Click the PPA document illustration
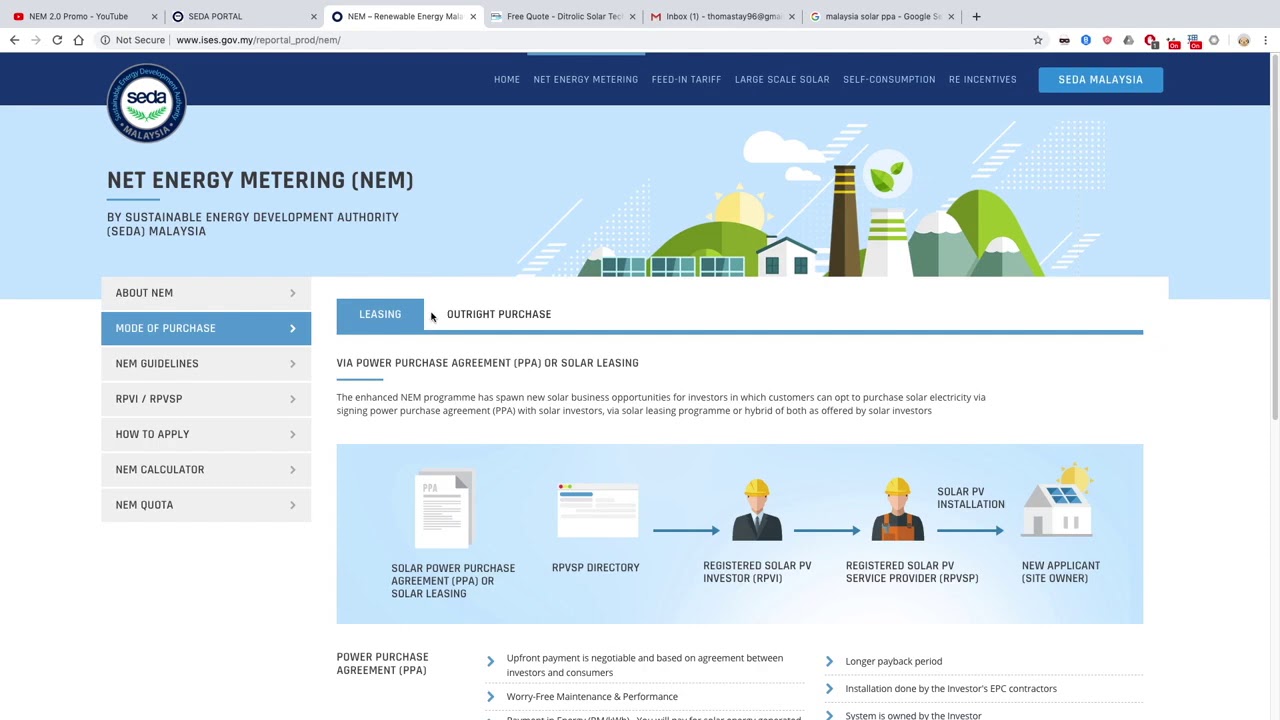The width and height of the screenshot is (1280, 720). pyautogui.click(x=443, y=510)
